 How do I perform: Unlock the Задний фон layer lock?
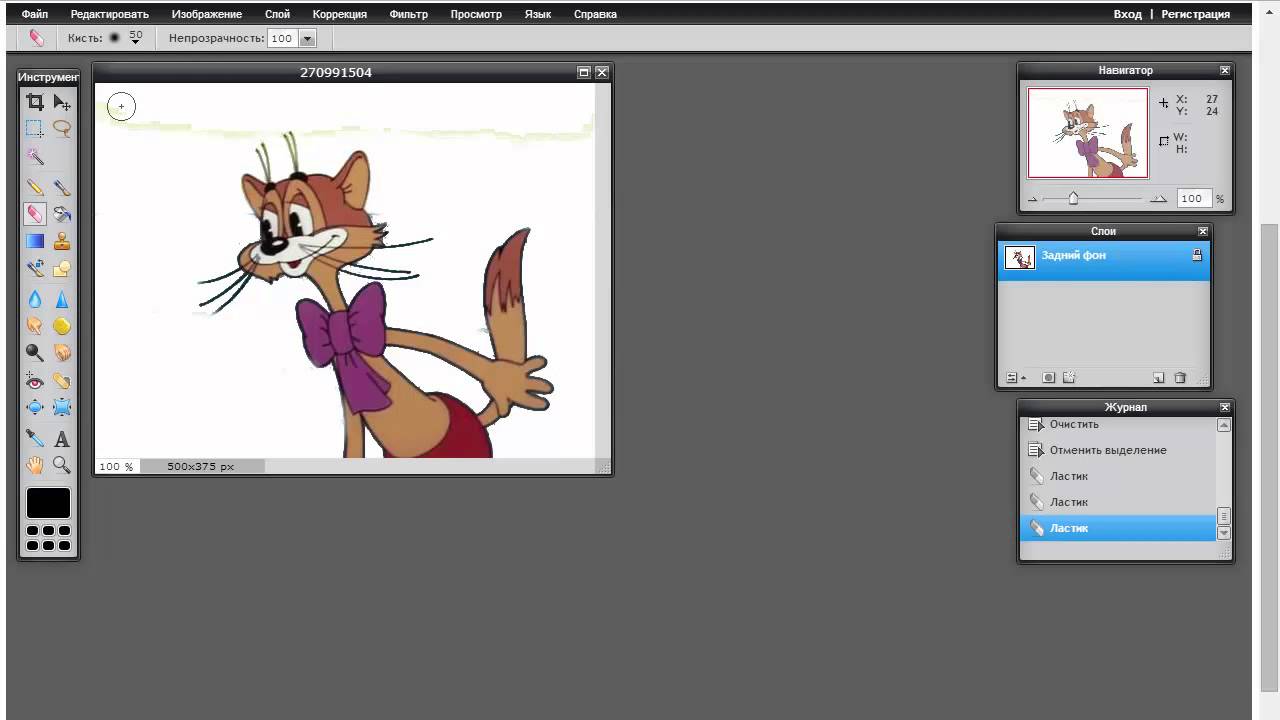[x=1196, y=256]
